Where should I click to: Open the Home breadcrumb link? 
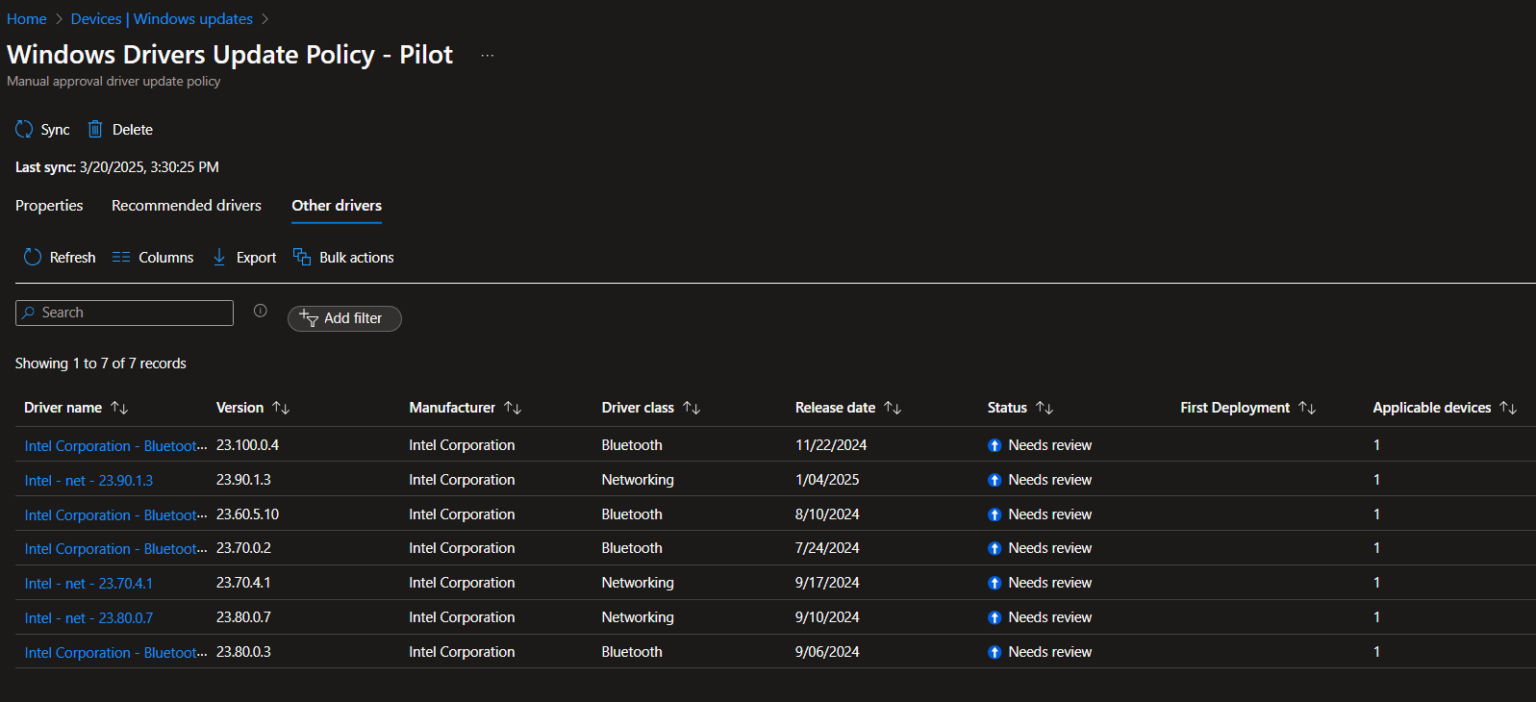click(x=26, y=18)
